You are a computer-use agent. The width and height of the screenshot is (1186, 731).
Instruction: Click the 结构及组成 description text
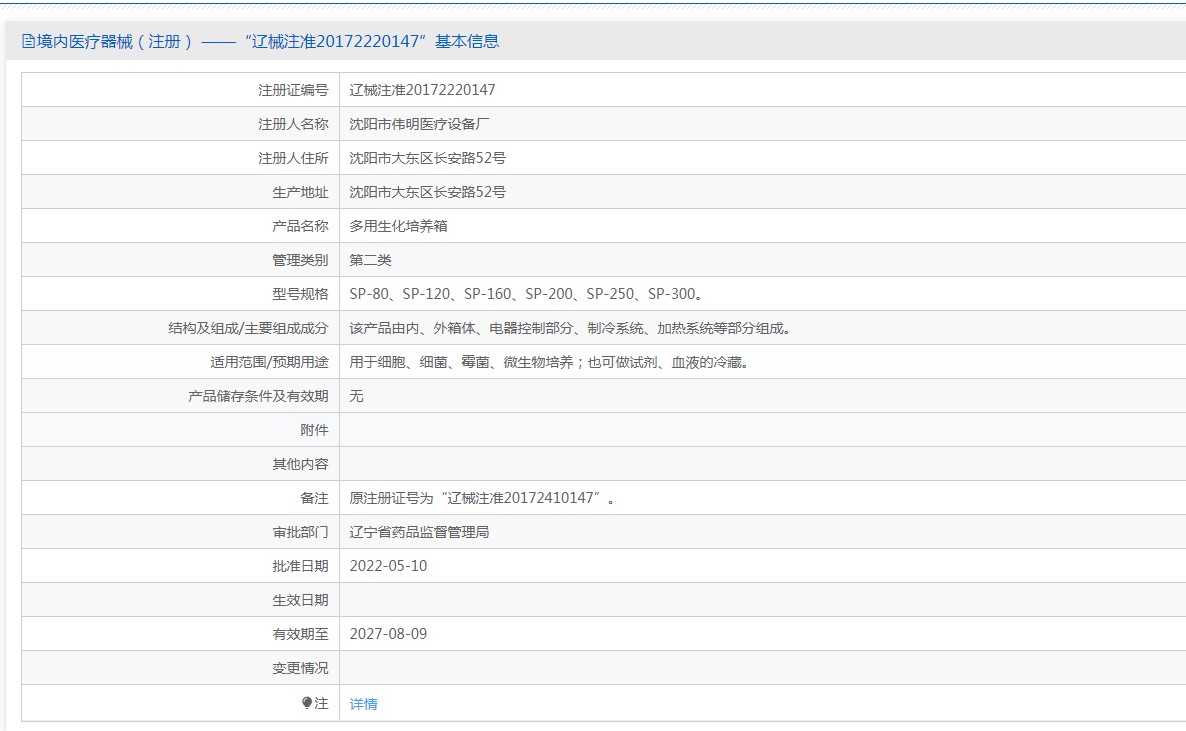(570, 328)
